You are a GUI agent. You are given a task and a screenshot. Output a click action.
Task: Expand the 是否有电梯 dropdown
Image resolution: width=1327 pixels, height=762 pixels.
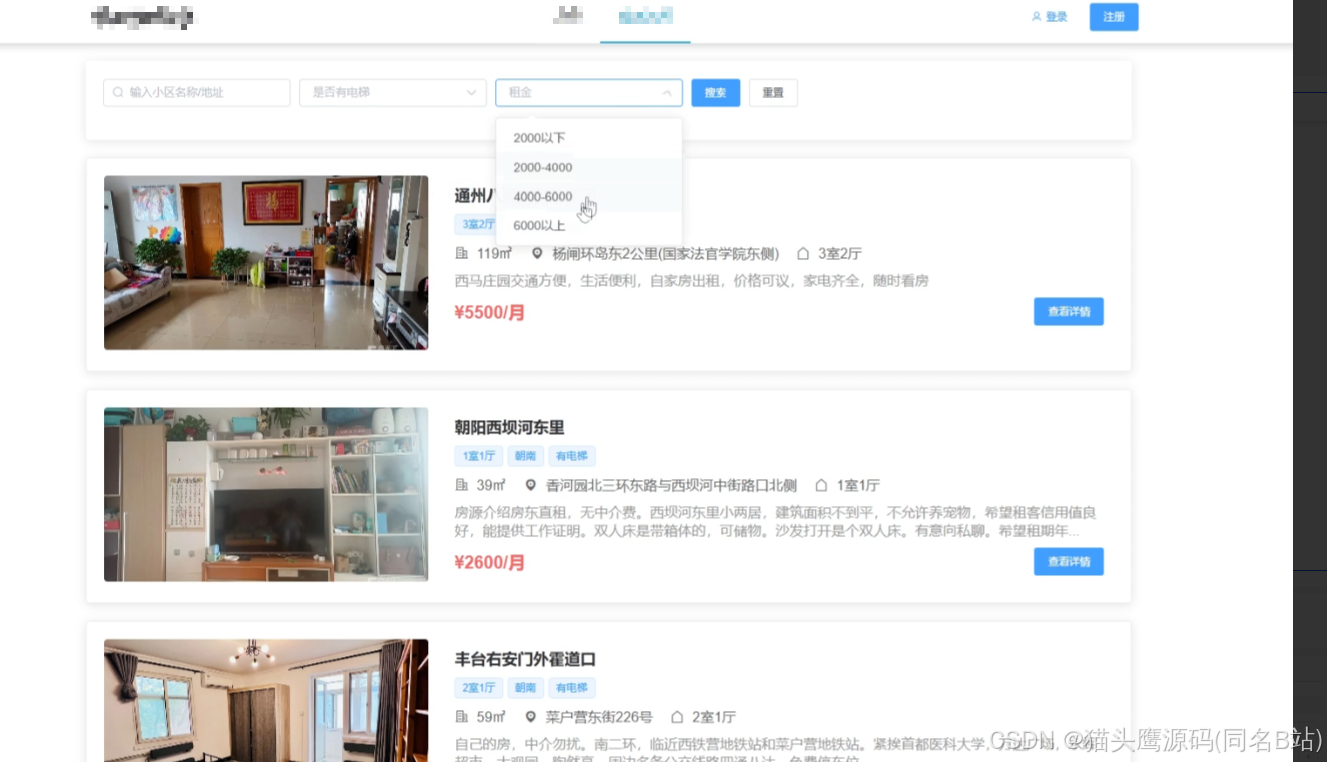pos(393,92)
